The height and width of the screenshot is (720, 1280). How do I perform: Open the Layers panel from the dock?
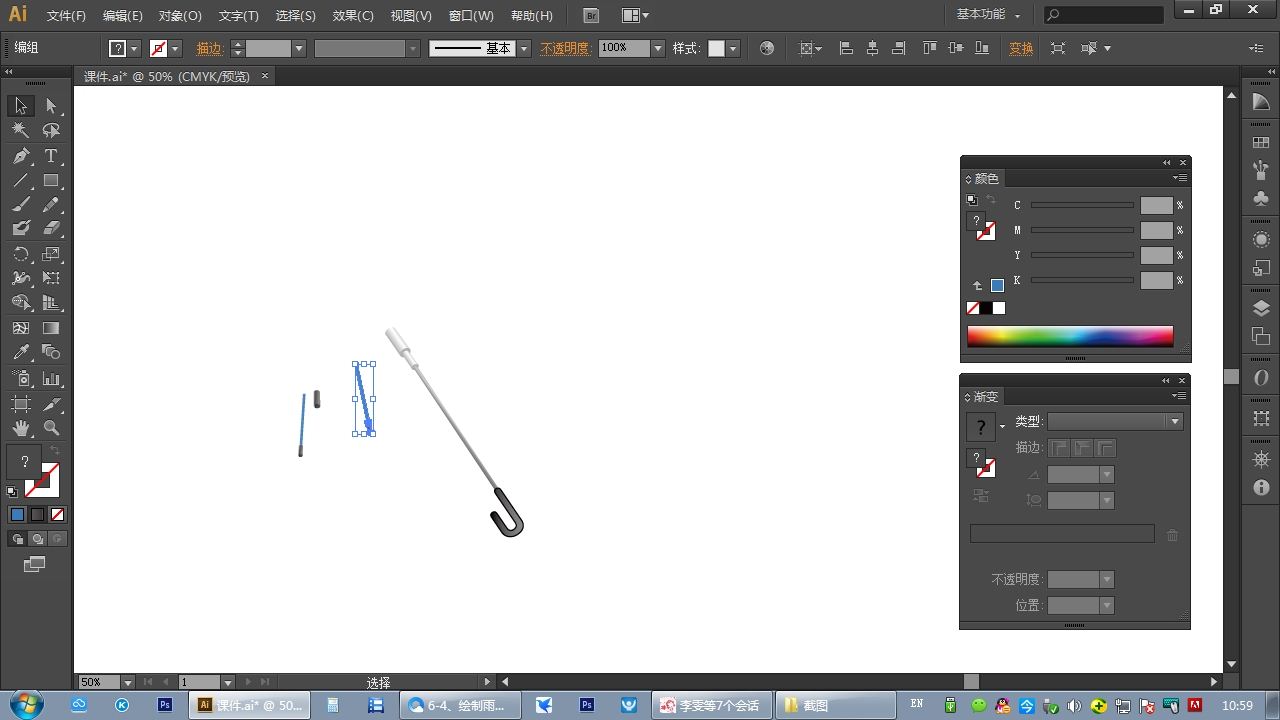(x=1261, y=309)
